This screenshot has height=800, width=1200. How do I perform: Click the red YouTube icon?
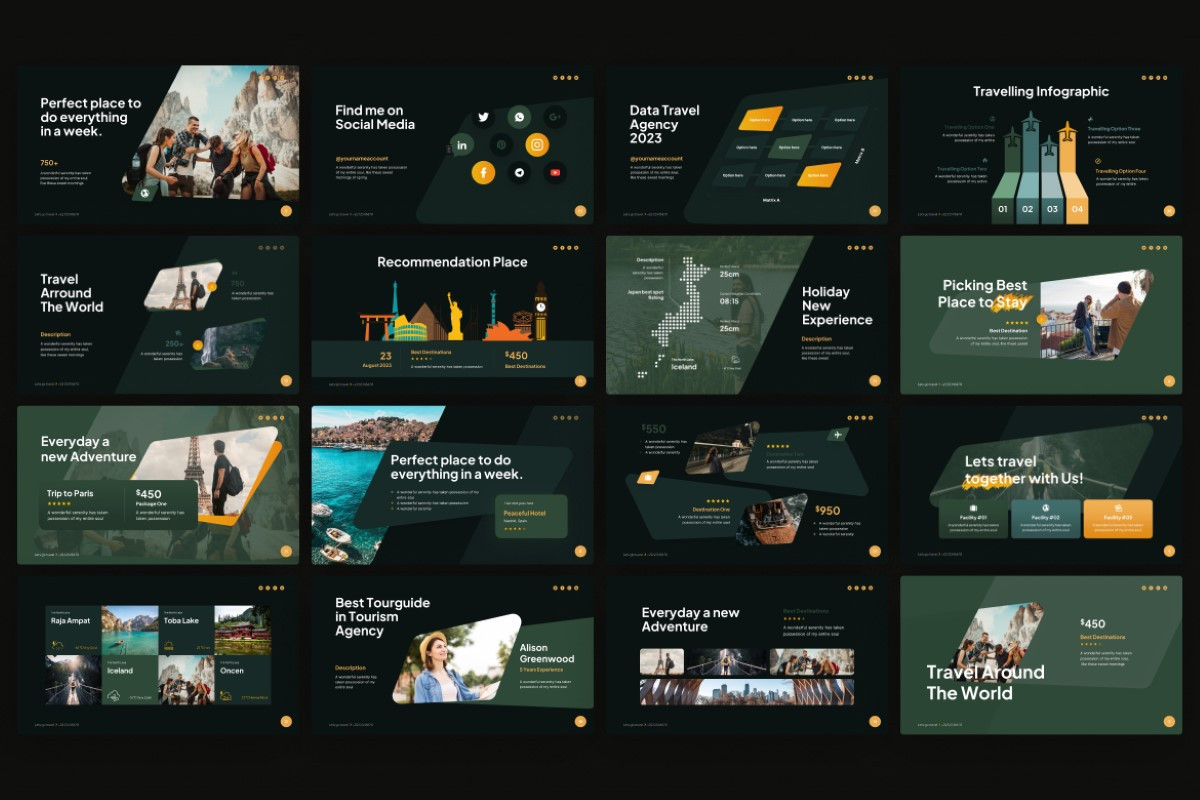click(x=555, y=173)
